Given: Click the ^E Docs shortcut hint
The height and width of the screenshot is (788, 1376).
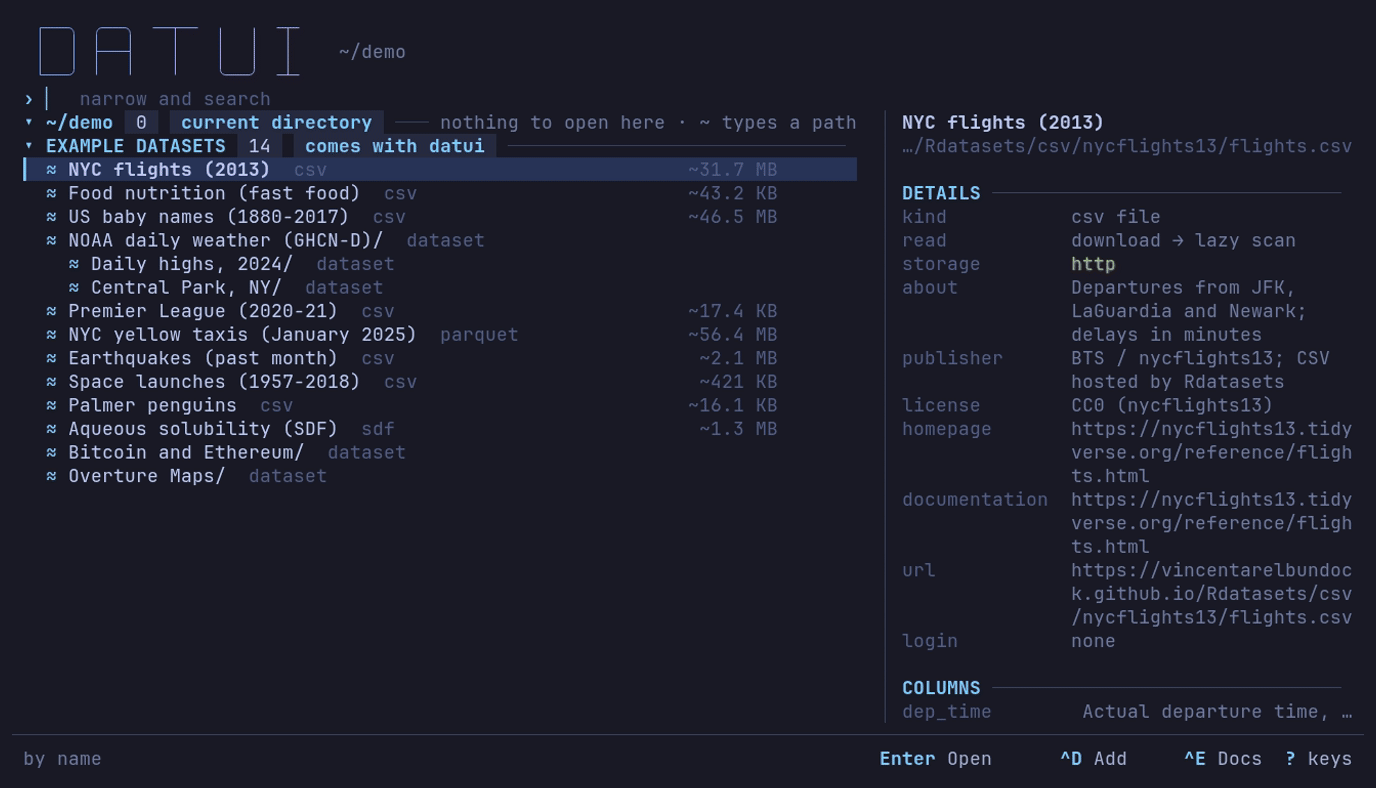Looking at the screenshot, I should click(1223, 759).
